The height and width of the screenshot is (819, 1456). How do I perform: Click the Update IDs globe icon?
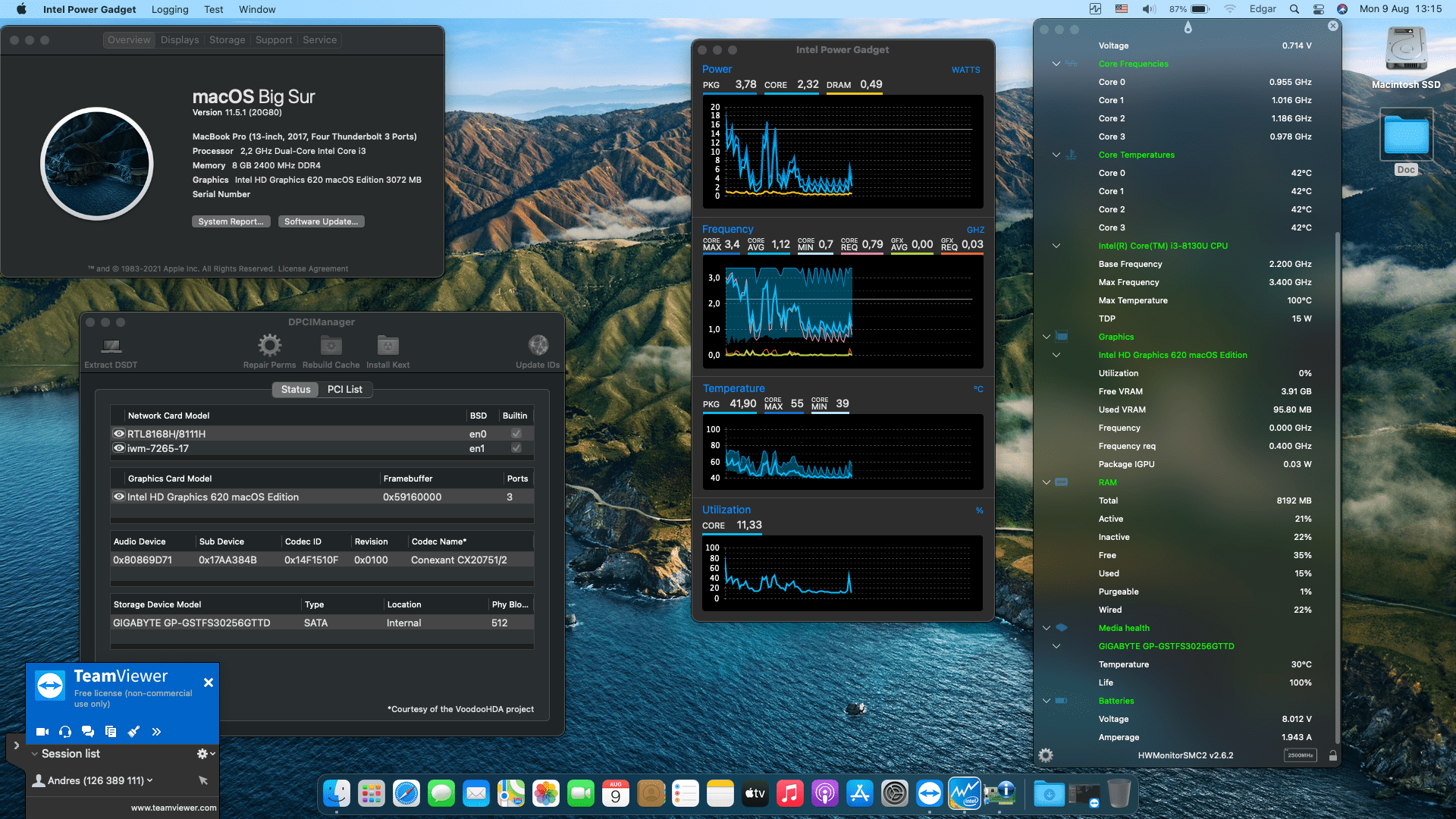[538, 345]
